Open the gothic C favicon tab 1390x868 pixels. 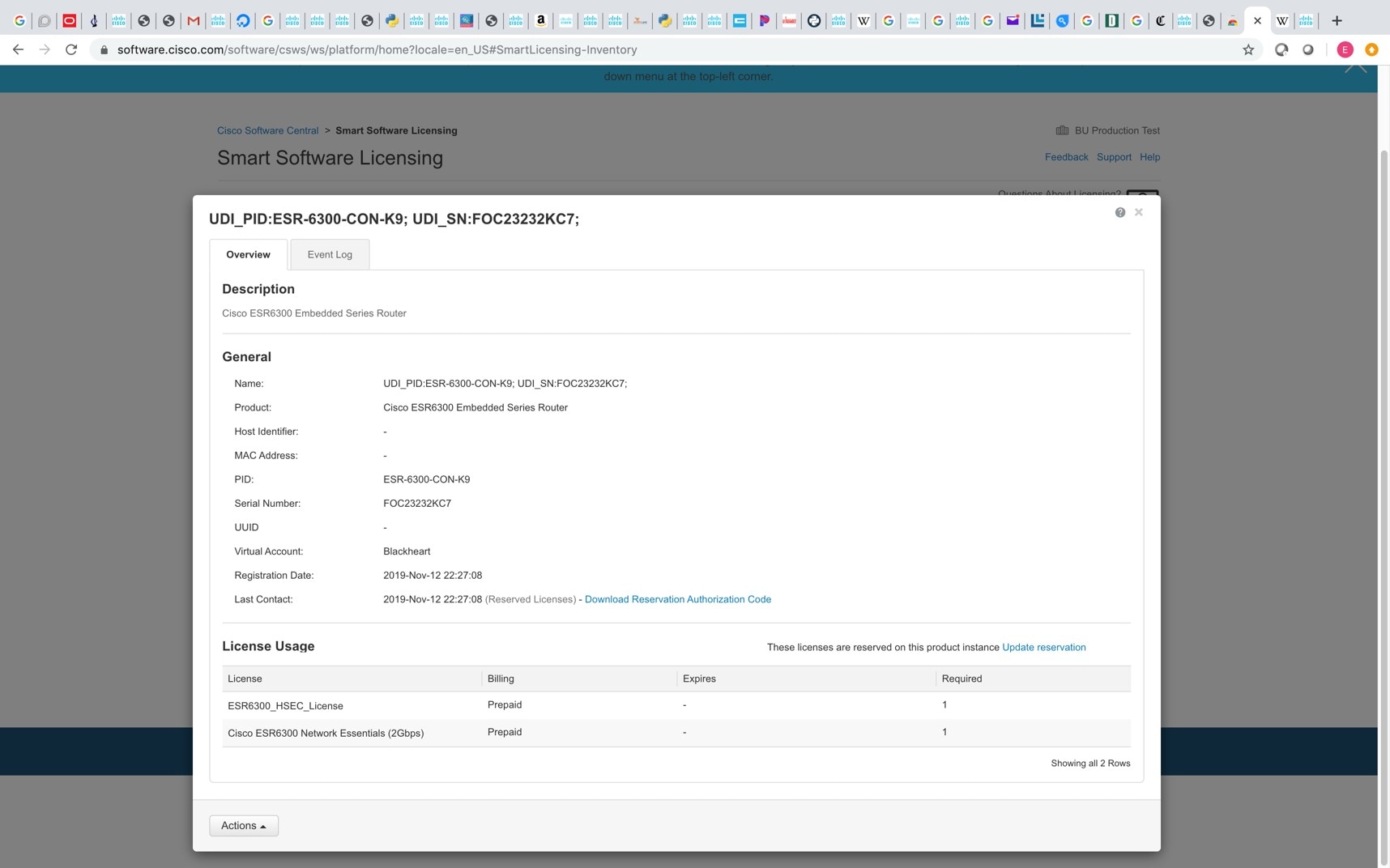click(1161, 21)
